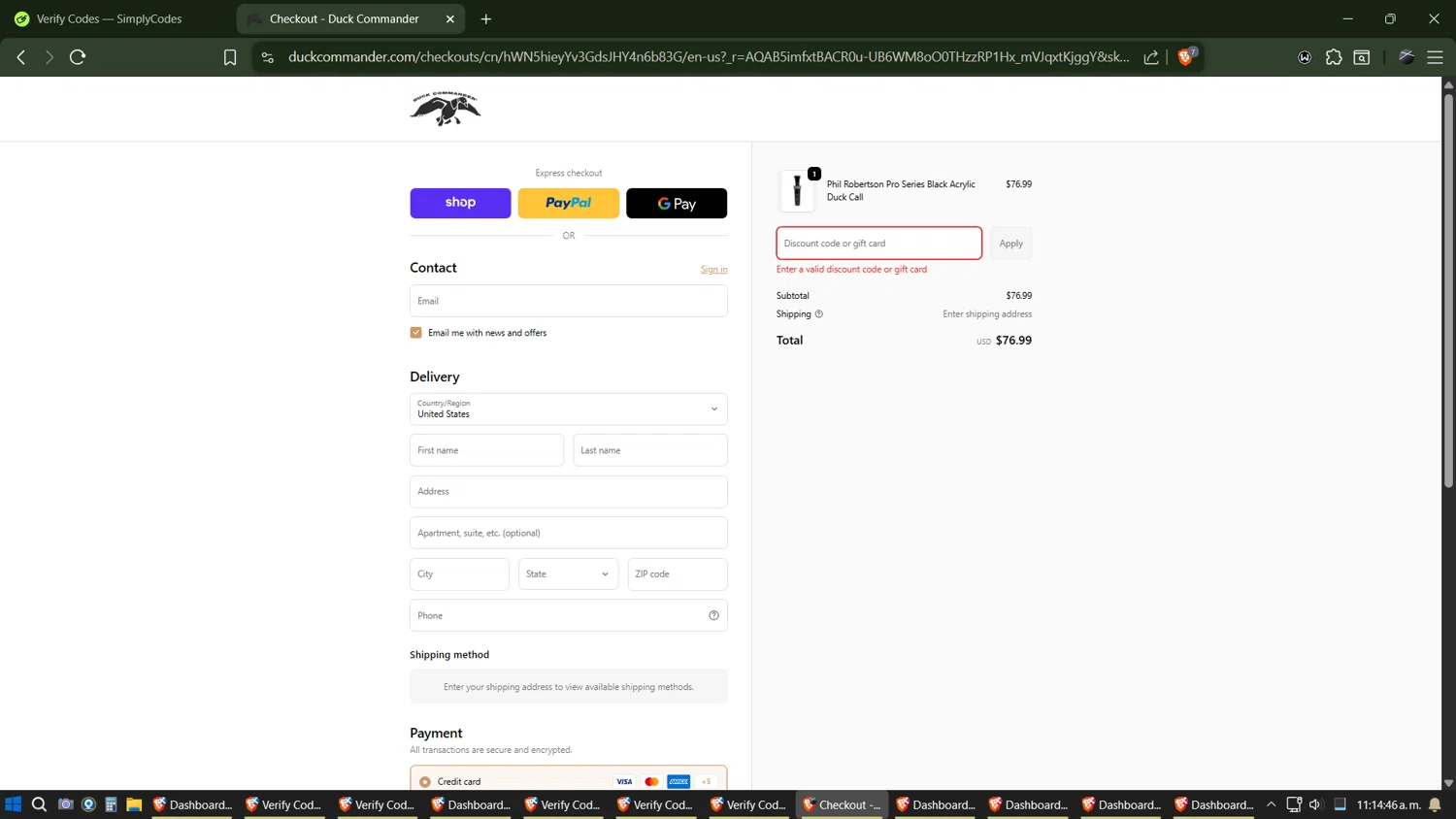Focus the Email input field
Screen dimensions: 1456x819
coord(569,301)
